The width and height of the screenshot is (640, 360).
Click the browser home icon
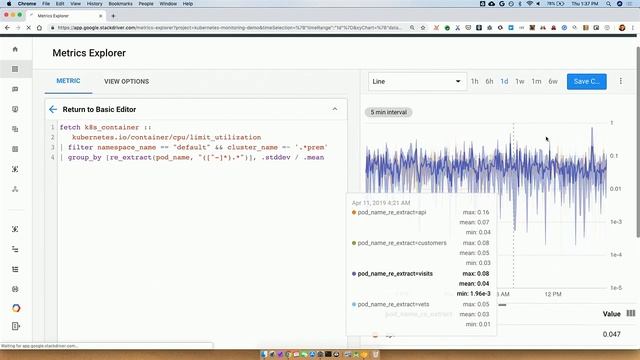39,28
